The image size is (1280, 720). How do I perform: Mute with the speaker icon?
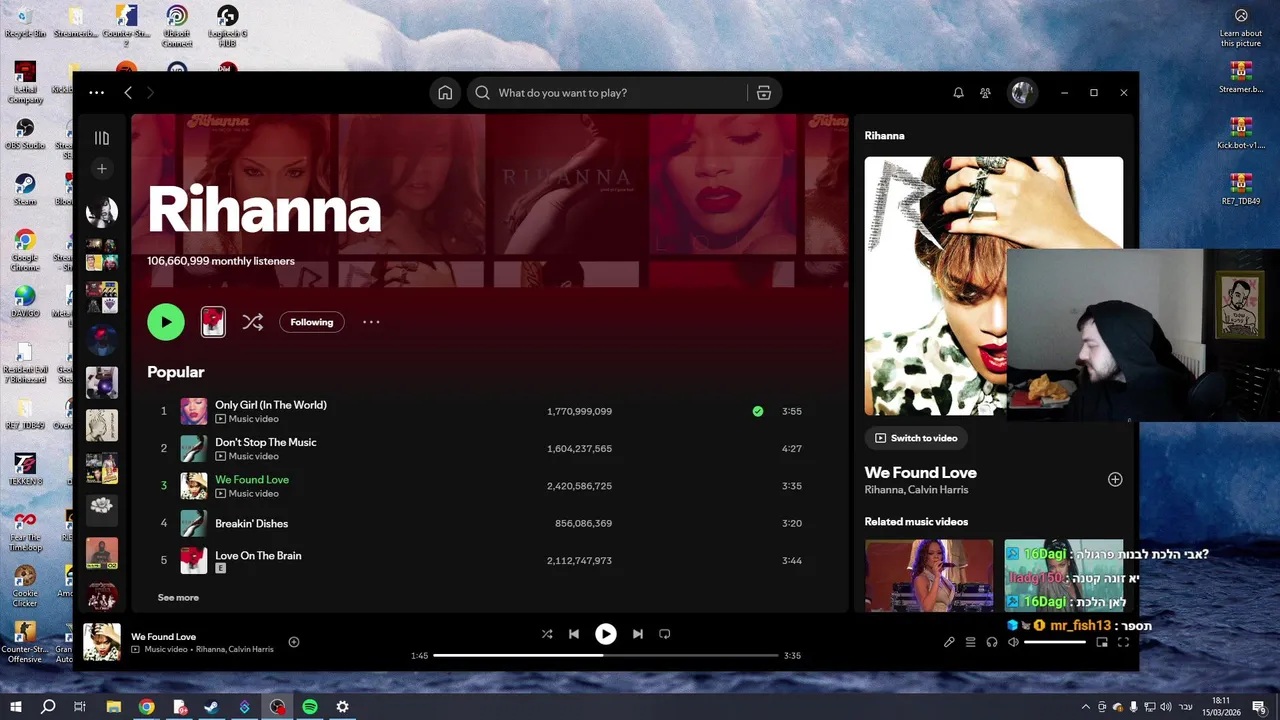coord(1013,642)
